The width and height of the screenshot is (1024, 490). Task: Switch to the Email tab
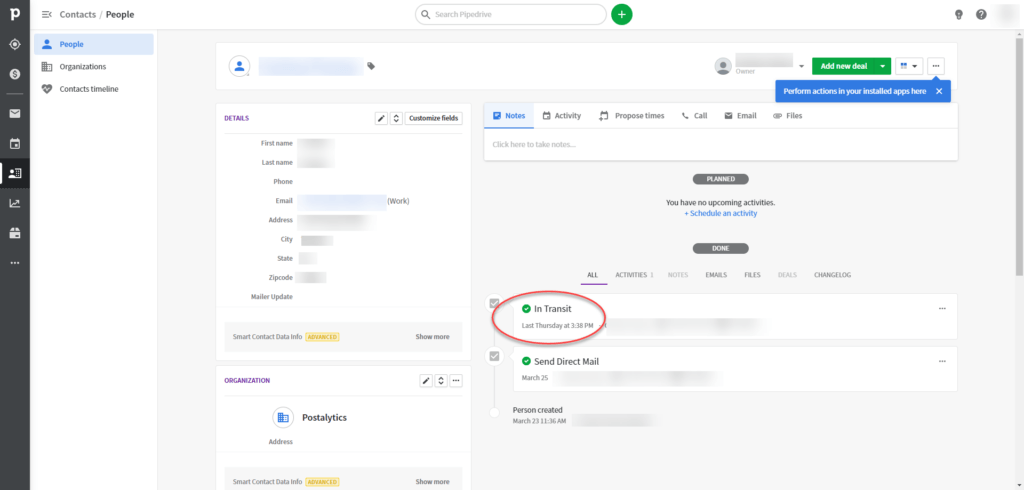point(741,116)
